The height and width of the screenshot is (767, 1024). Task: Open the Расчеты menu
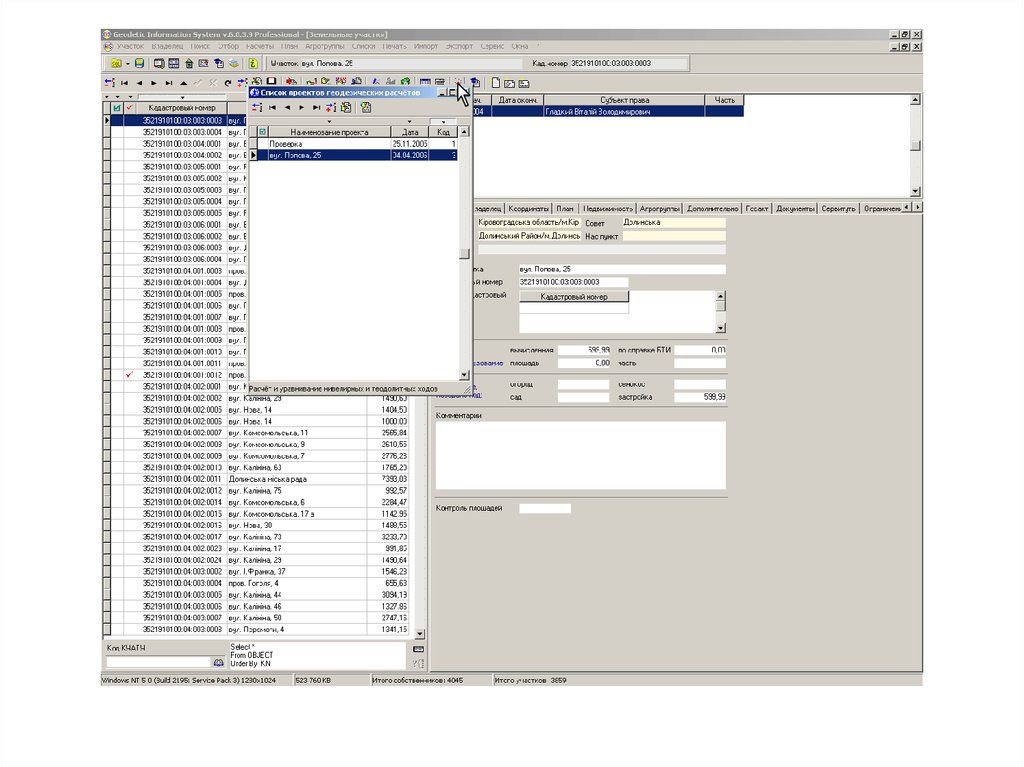point(260,46)
